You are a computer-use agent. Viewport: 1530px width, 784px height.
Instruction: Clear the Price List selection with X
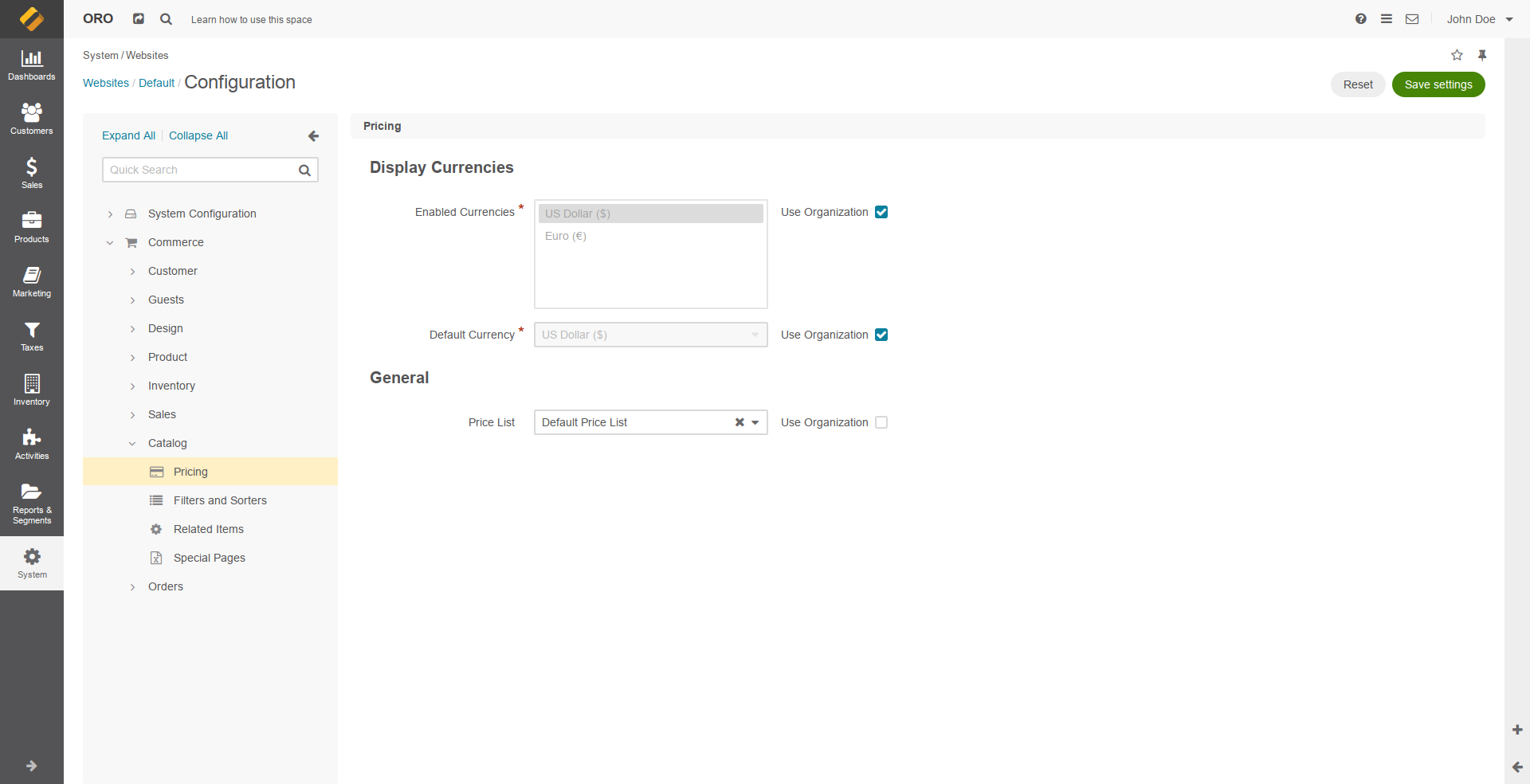(739, 422)
